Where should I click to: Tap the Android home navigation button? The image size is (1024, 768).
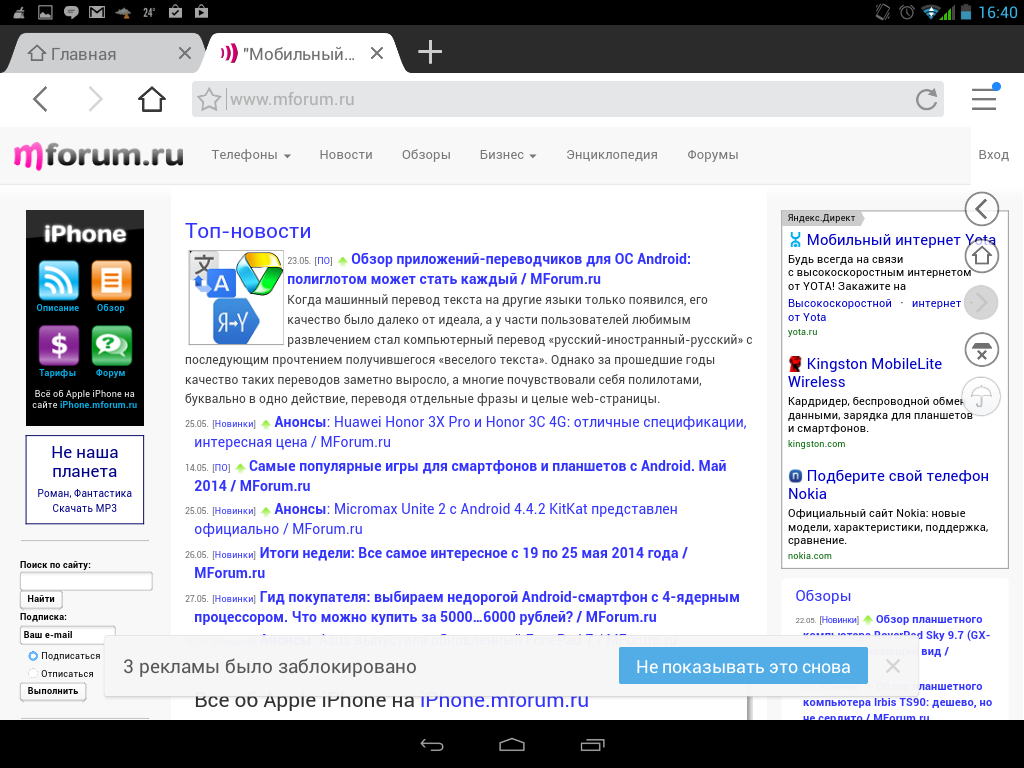(x=512, y=744)
